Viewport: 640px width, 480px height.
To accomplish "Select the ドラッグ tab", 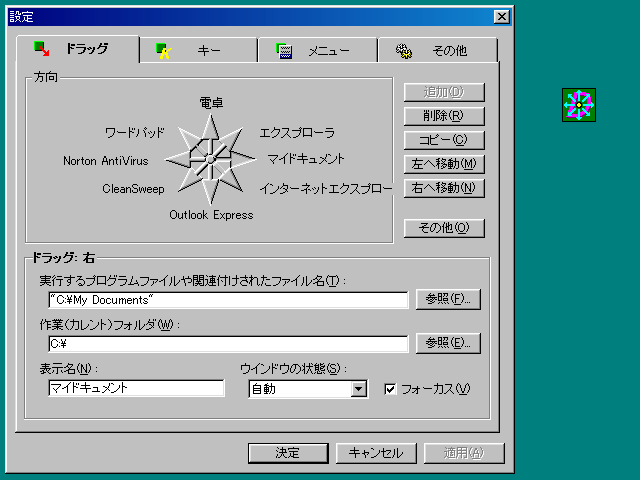I will [78, 49].
